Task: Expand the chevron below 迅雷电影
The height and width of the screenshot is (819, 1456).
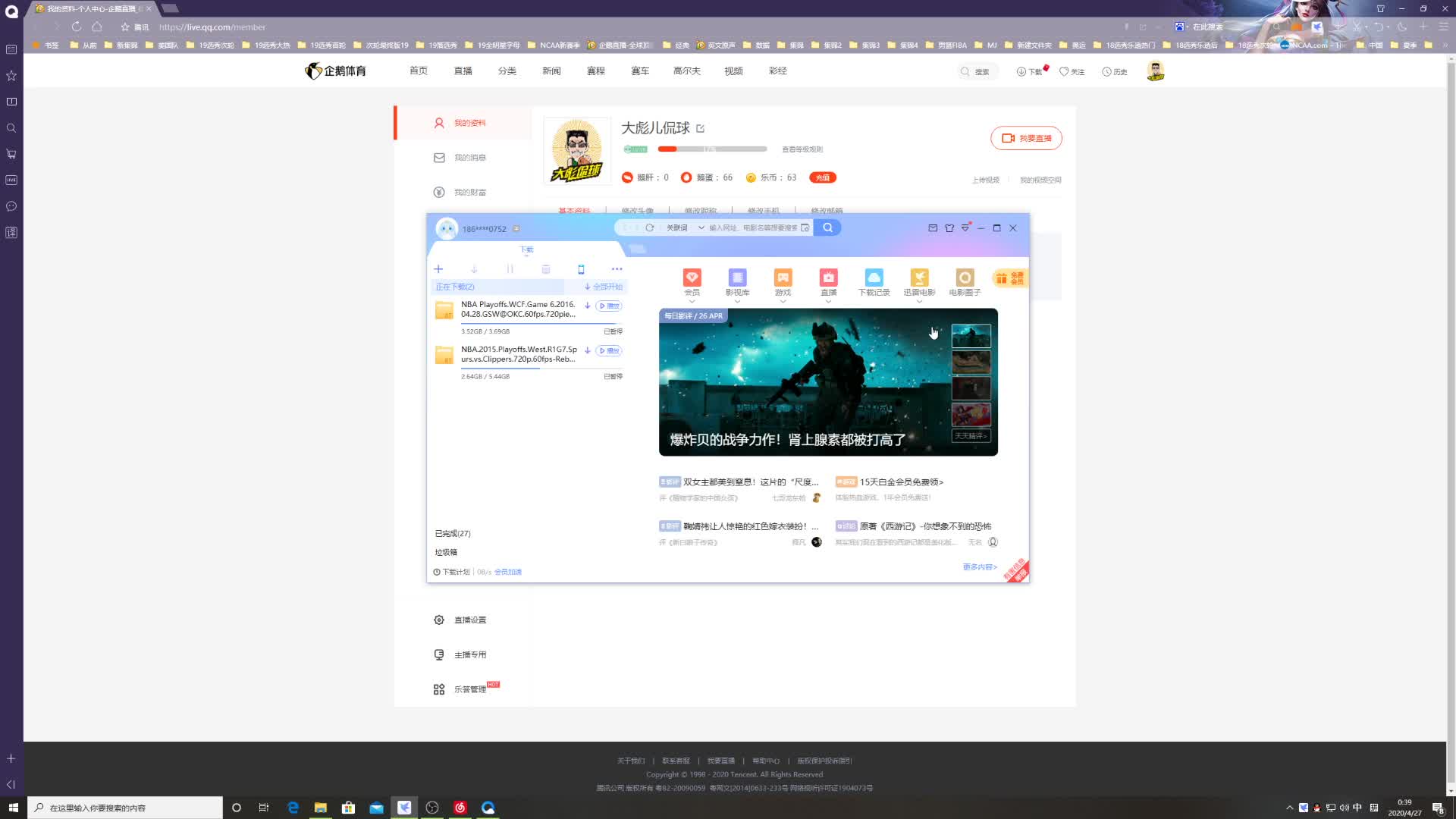Action: (919, 302)
